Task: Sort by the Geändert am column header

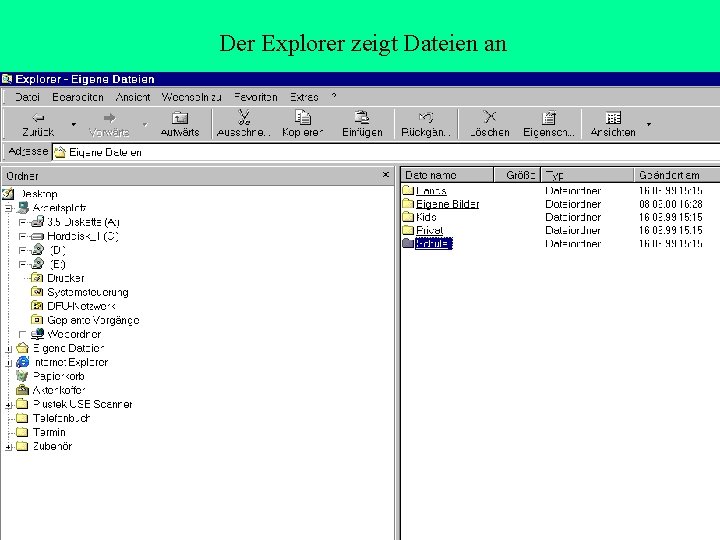Action: point(677,175)
